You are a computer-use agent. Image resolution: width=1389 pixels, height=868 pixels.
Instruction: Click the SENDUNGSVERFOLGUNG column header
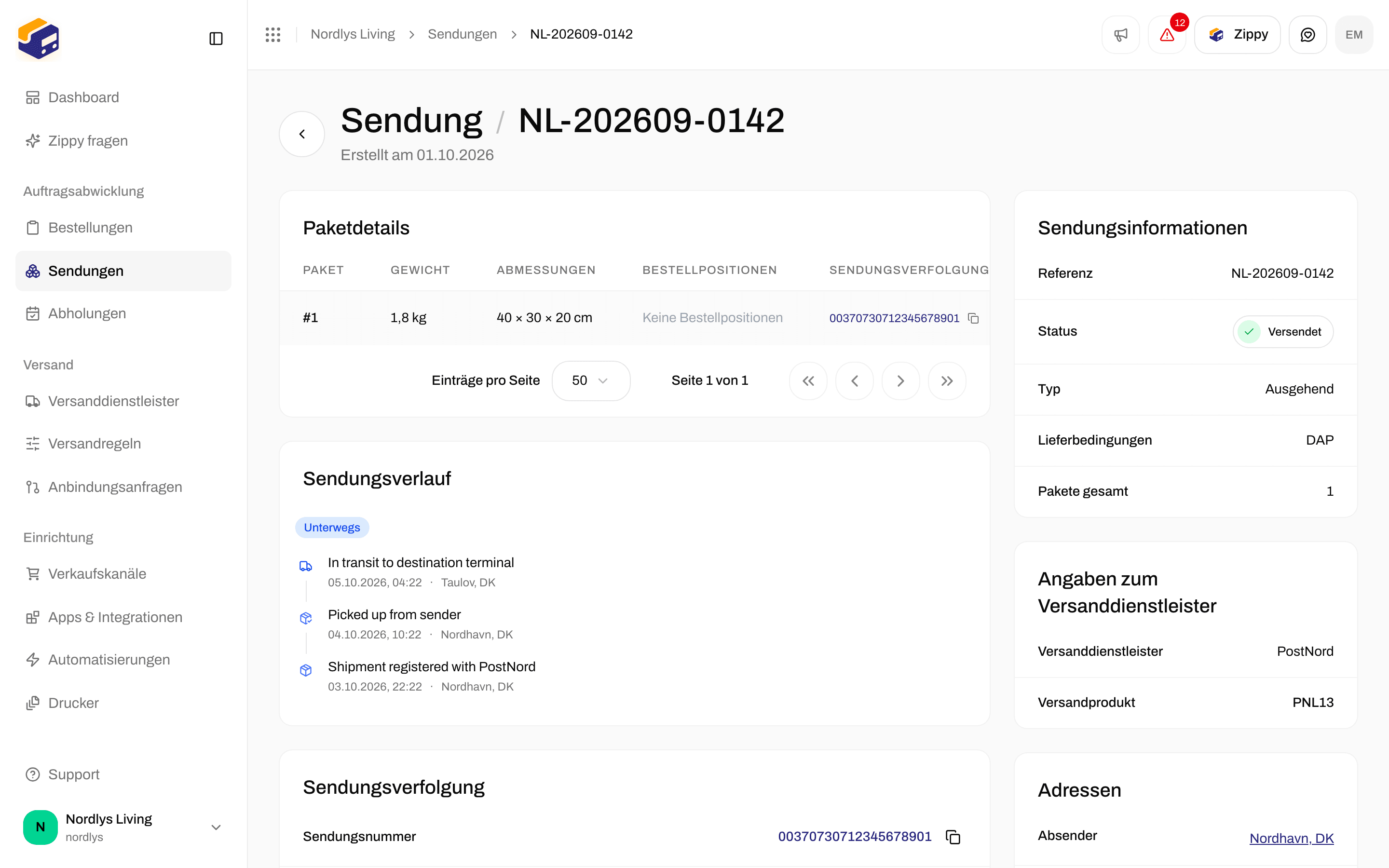[909, 271]
